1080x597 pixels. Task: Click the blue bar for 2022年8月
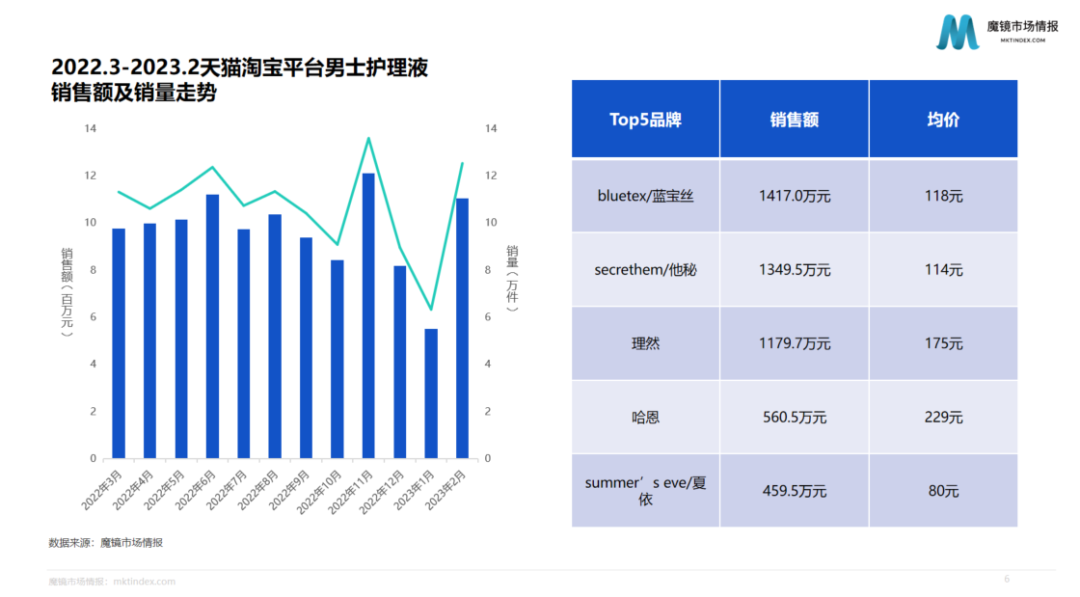click(x=275, y=336)
